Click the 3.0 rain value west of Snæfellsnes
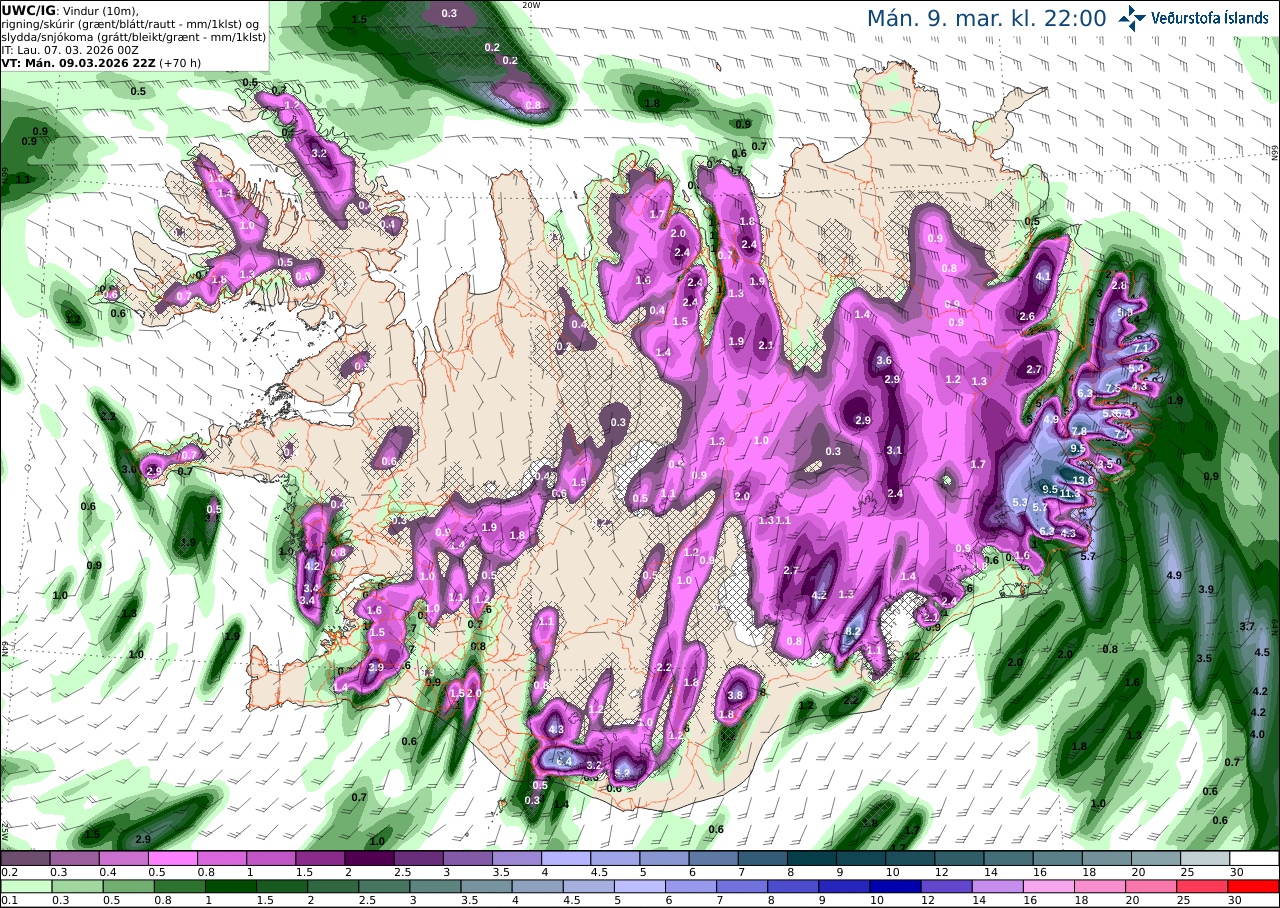The image size is (1280, 908). coord(128,469)
